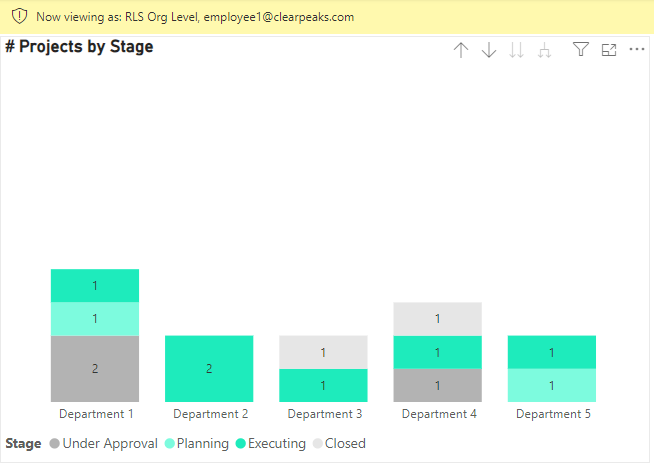Select Under Approval legend swatch
Image resolution: width=654 pixels, height=468 pixels.
click(x=54, y=443)
